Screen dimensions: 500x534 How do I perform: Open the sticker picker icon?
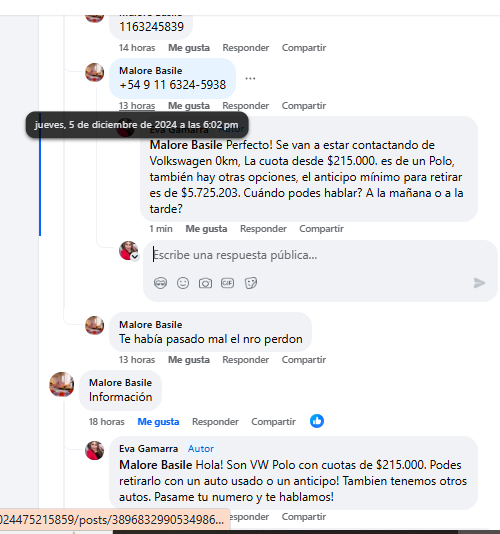pyautogui.click(x=251, y=283)
